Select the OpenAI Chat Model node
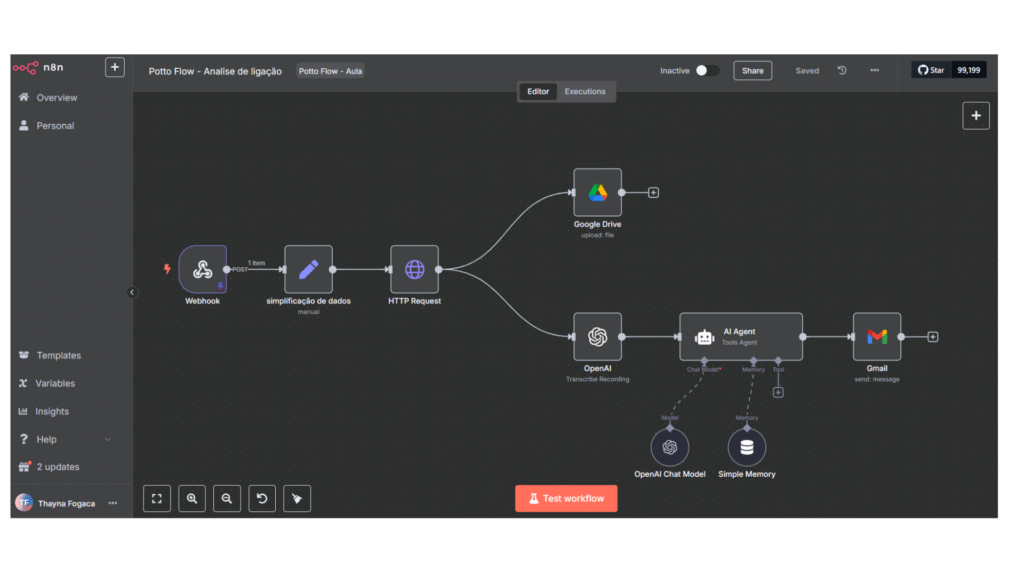This screenshot has width=1024, height=576. coord(669,447)
